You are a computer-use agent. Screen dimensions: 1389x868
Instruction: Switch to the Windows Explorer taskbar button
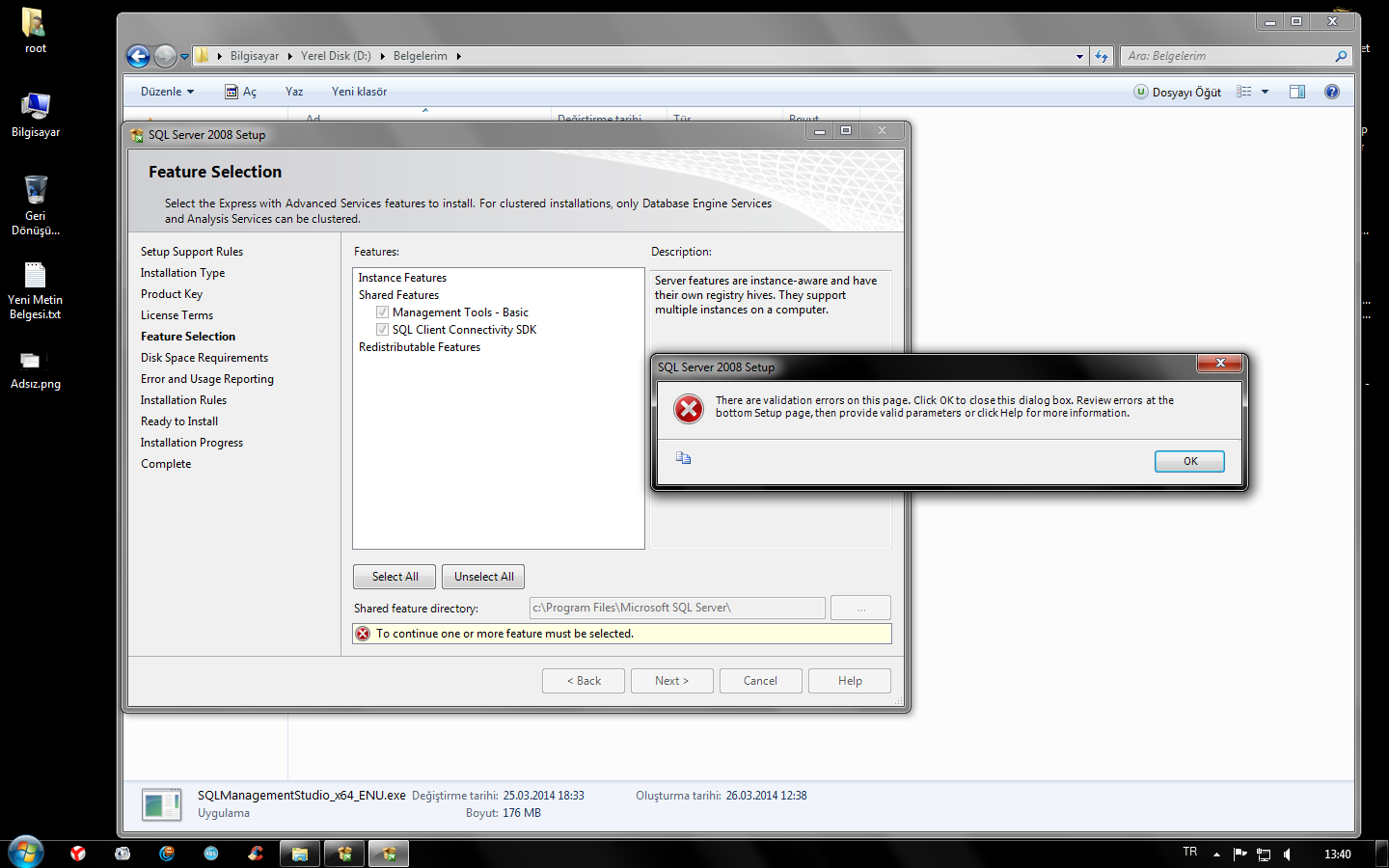tap(300, 854)
